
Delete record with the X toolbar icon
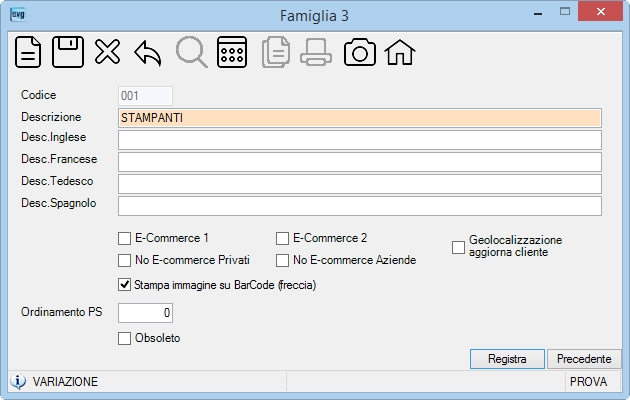click(x=107, y=52)
